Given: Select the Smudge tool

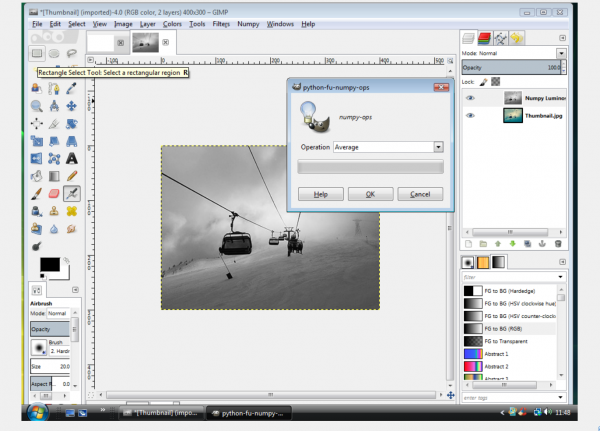Looking at the screenshot, I should pos(72,229).
